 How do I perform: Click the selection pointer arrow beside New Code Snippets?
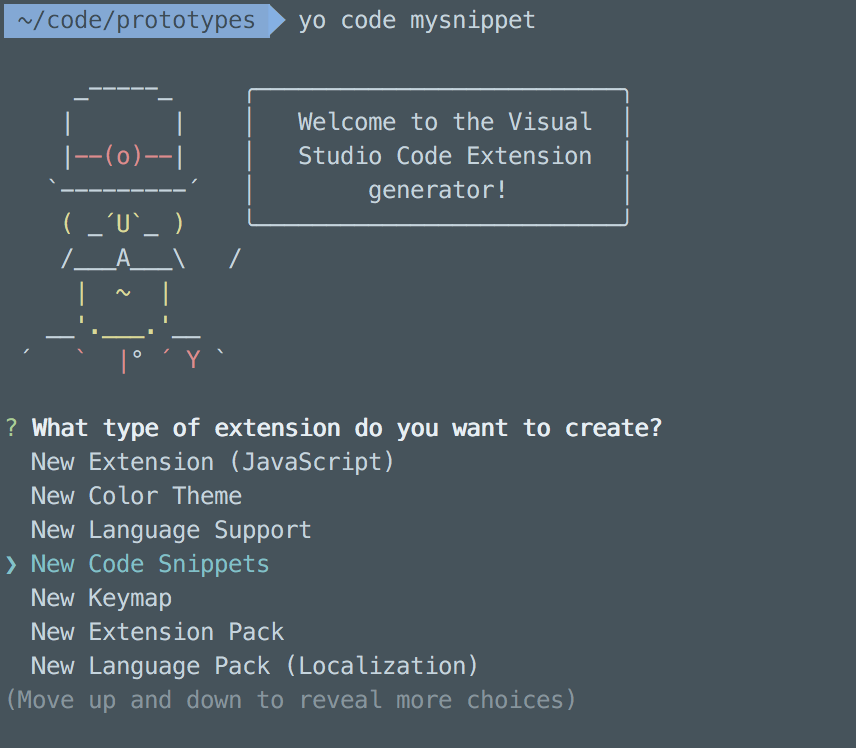11,564
